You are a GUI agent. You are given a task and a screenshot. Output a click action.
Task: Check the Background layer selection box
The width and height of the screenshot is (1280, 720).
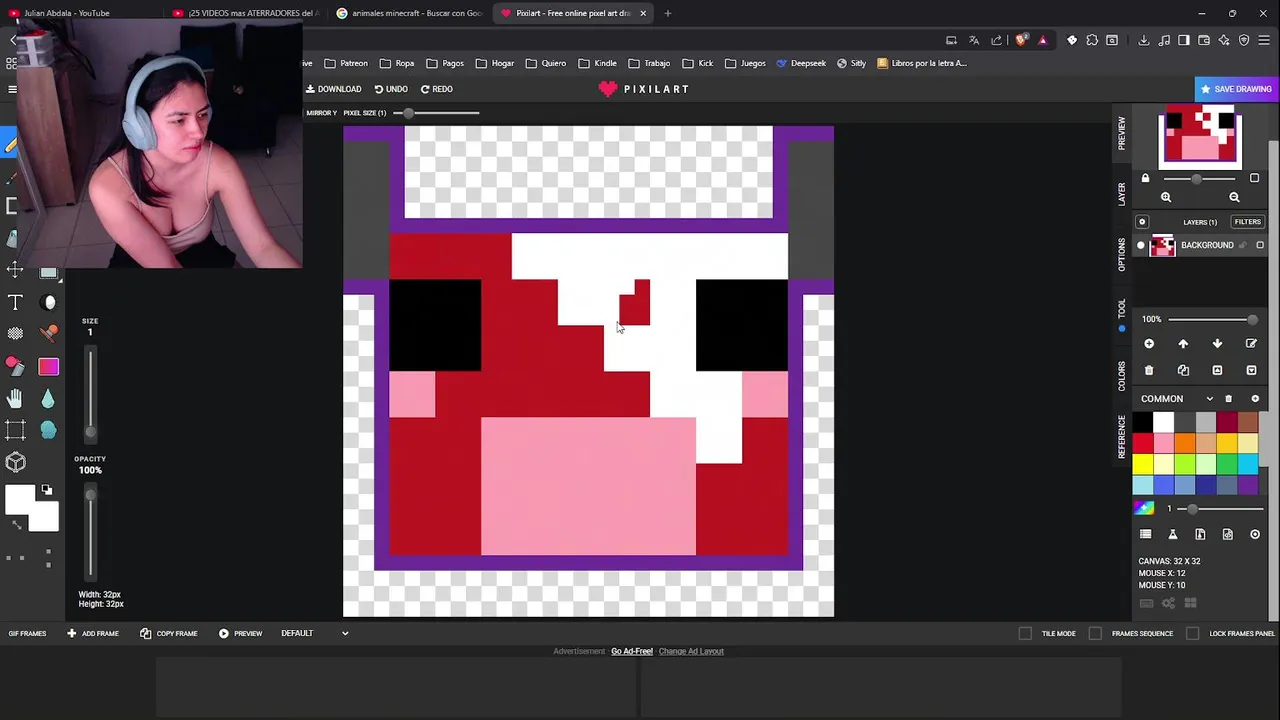click(1260, 245)
